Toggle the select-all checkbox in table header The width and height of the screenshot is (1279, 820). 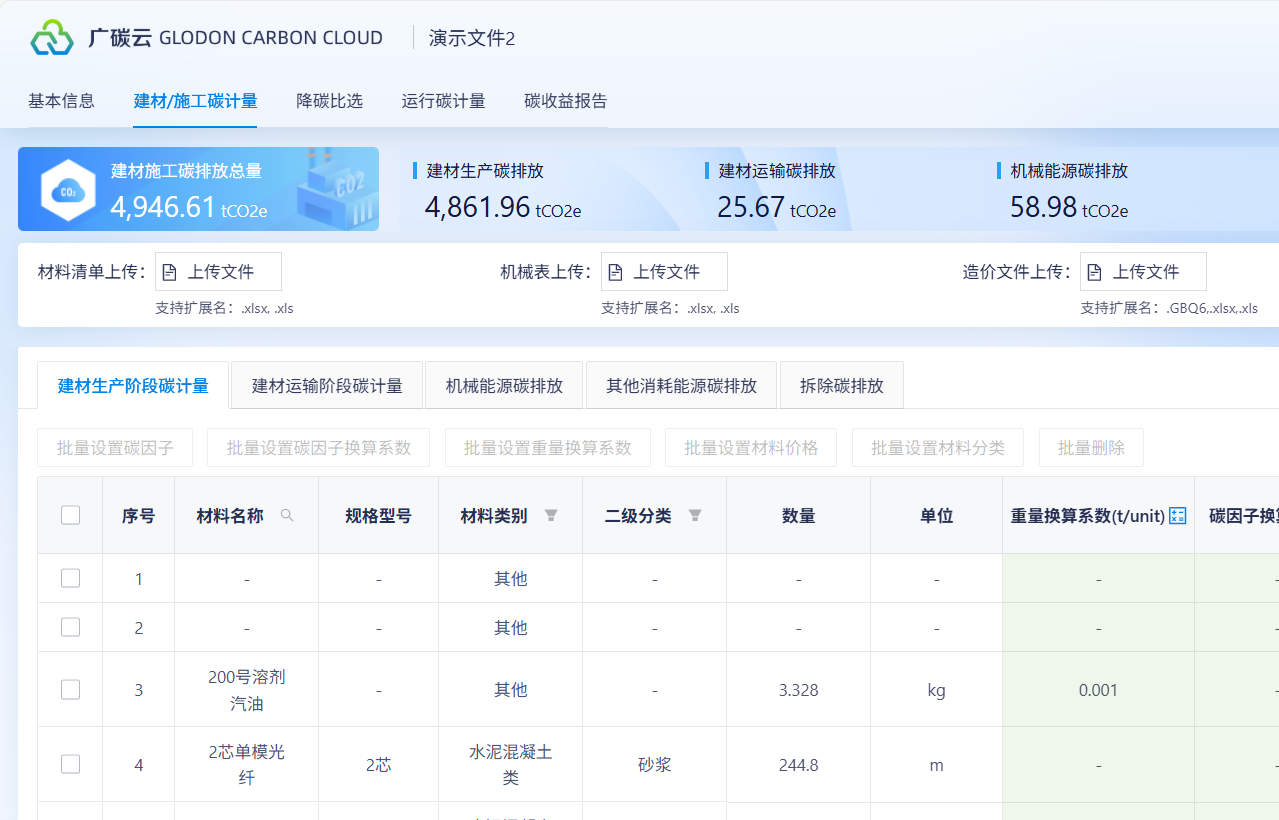(70, 515)
